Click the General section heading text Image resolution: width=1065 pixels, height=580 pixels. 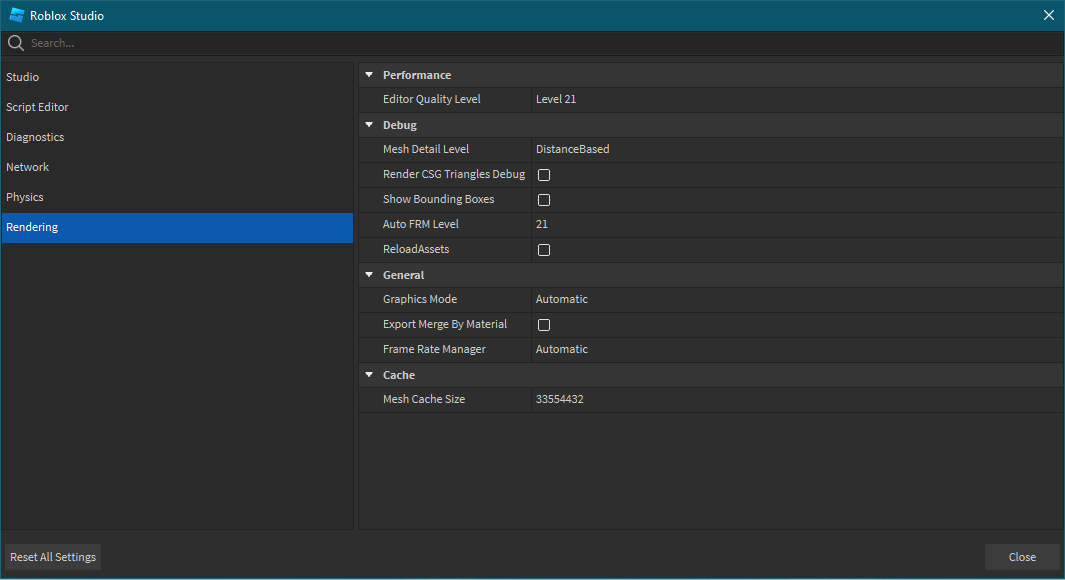coord(403,275)
